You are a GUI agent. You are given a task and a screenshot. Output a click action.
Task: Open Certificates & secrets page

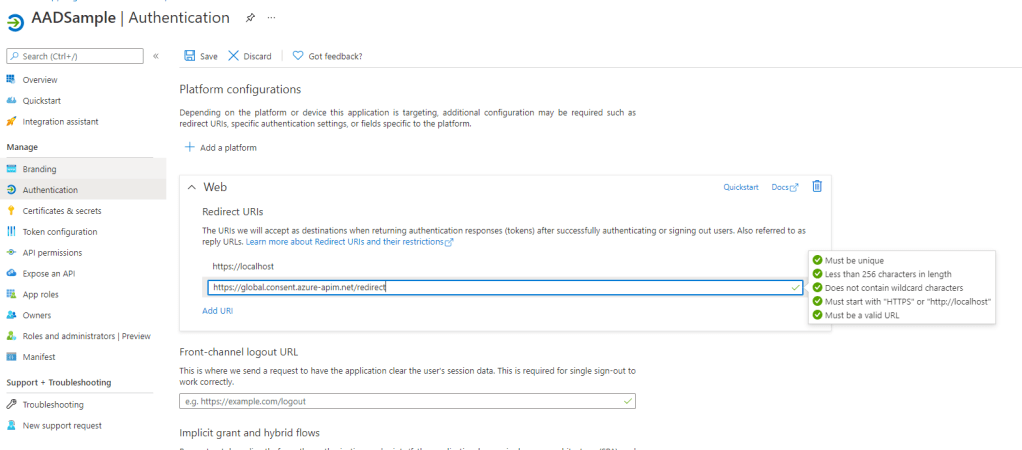tap(61, 211)
